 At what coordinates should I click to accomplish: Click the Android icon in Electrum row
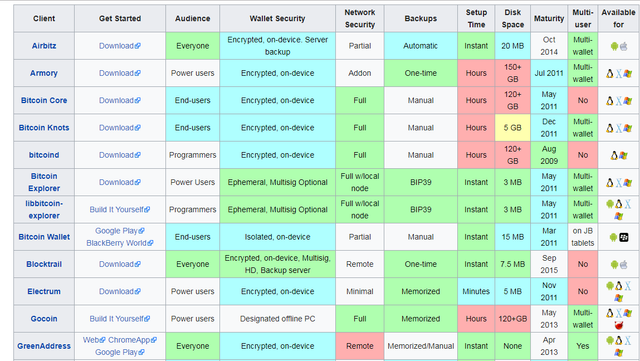tap(610, 285)
